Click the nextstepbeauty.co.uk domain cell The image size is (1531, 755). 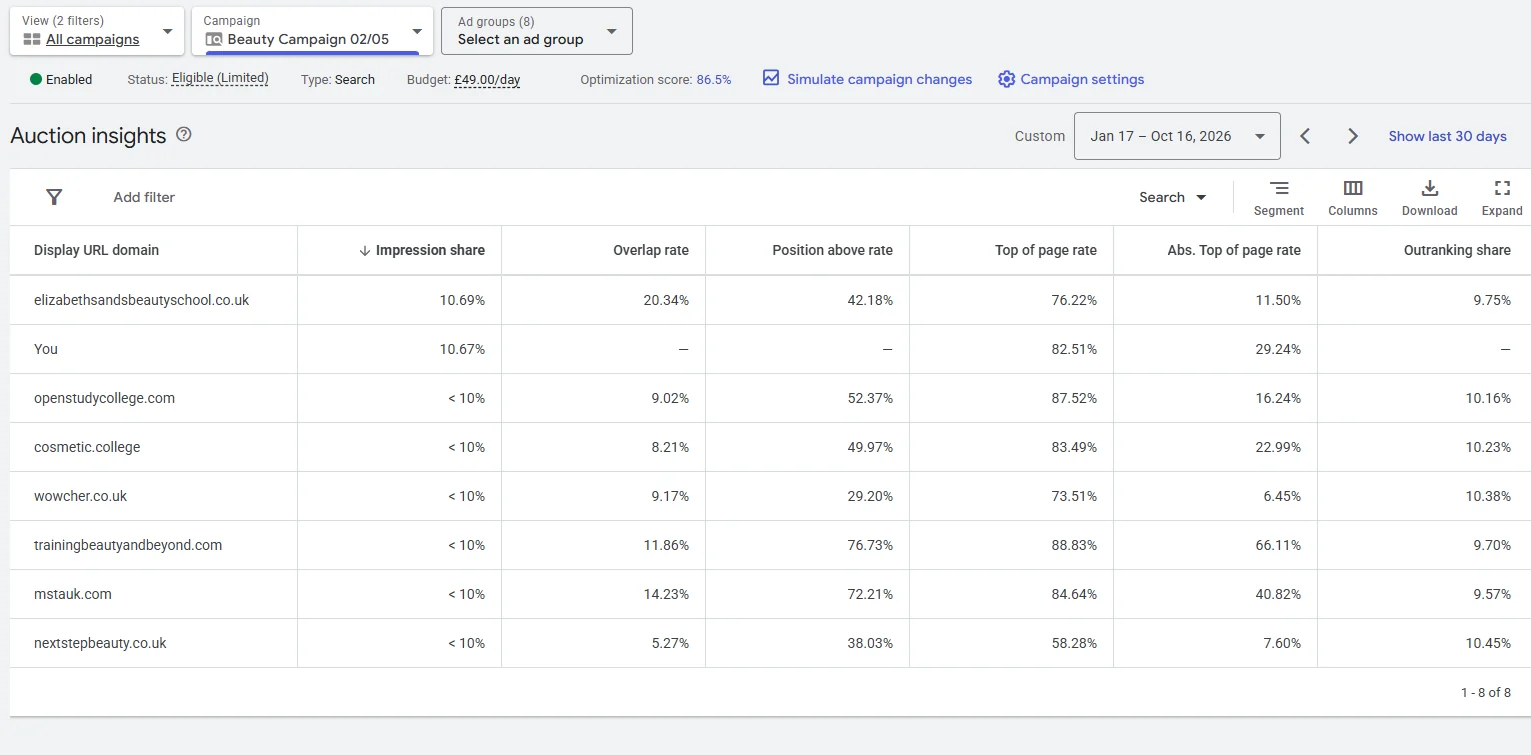click(x=100, y=643)
